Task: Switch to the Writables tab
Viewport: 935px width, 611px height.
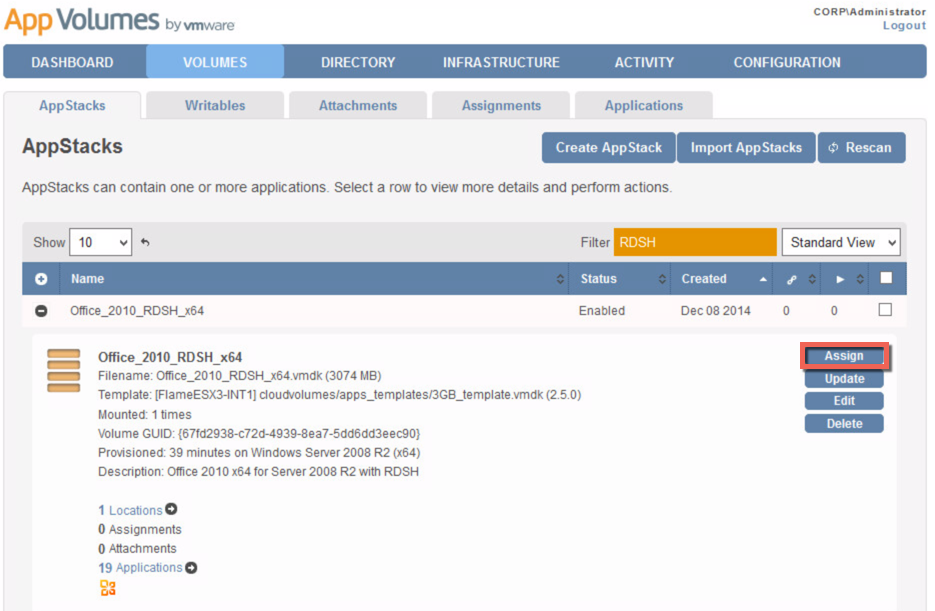Action: pyautogui.click(x=215, y=106)
